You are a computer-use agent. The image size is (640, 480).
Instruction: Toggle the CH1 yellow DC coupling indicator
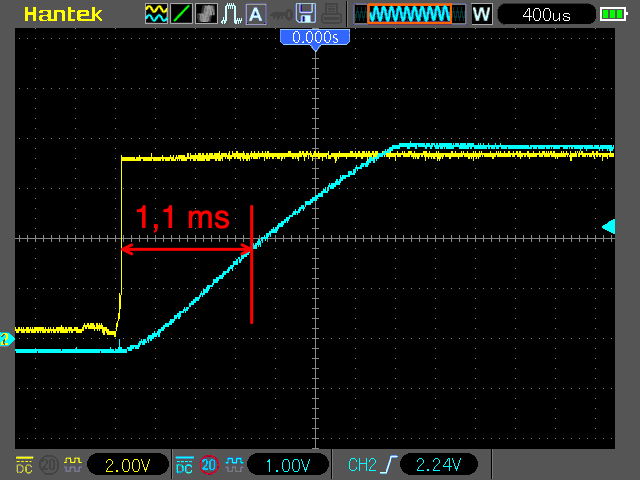pos(24,465)
